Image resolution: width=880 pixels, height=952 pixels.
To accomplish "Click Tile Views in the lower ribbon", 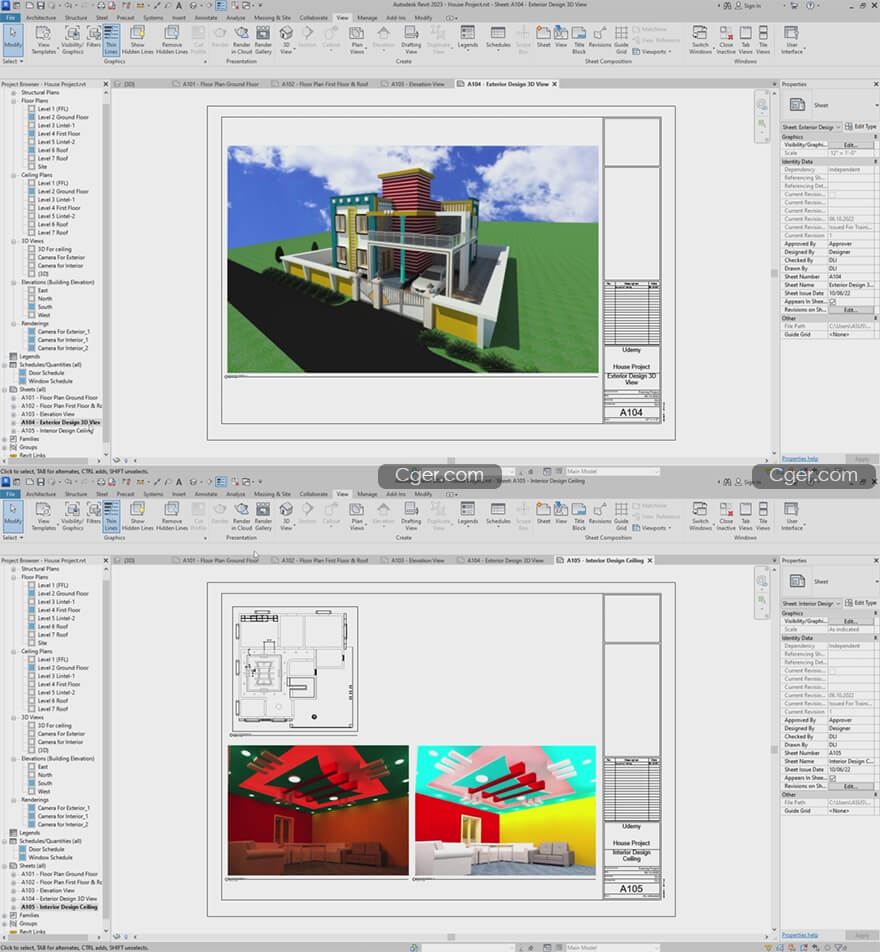I will [x=763, y=517].
